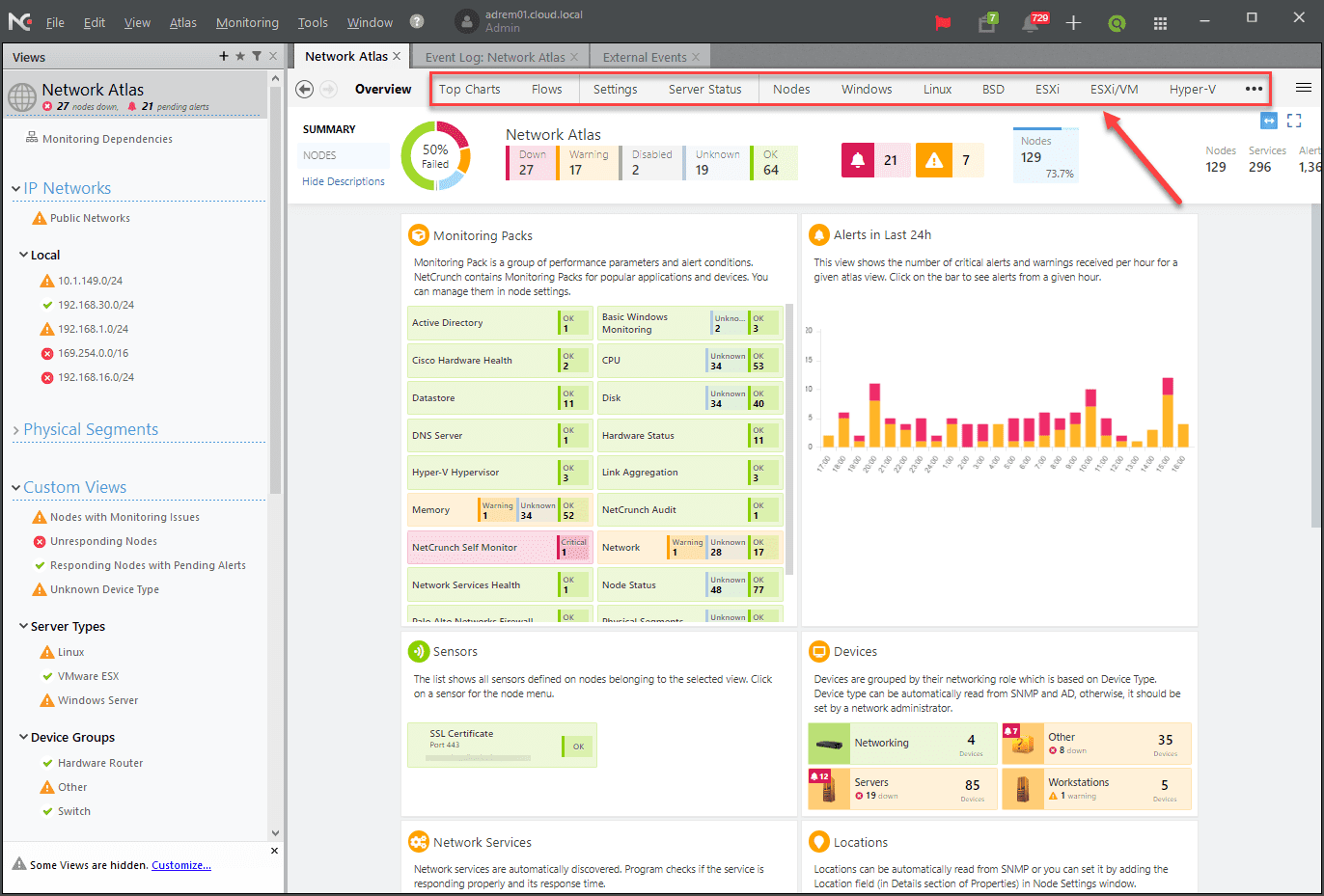Viewport: 1324px width, 896px height.
Task: Click the help question mark icon
Action: click(x=417, y=21)
